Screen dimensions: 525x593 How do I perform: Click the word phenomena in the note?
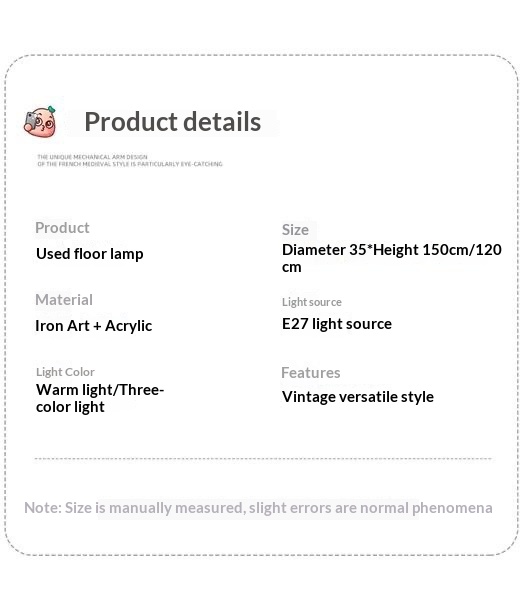452,508
